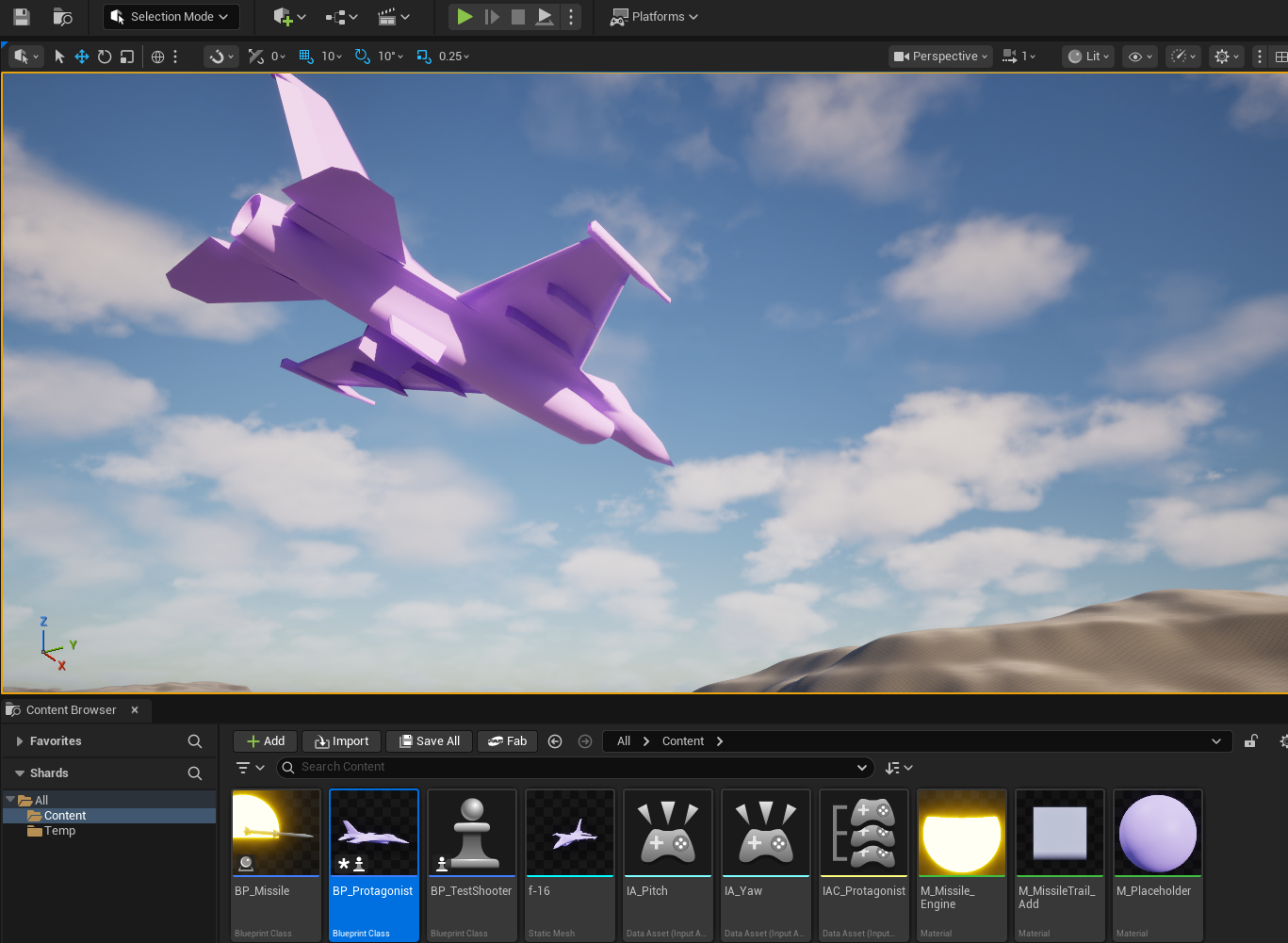Open the Selection Mode dropdown

[171, 17]
